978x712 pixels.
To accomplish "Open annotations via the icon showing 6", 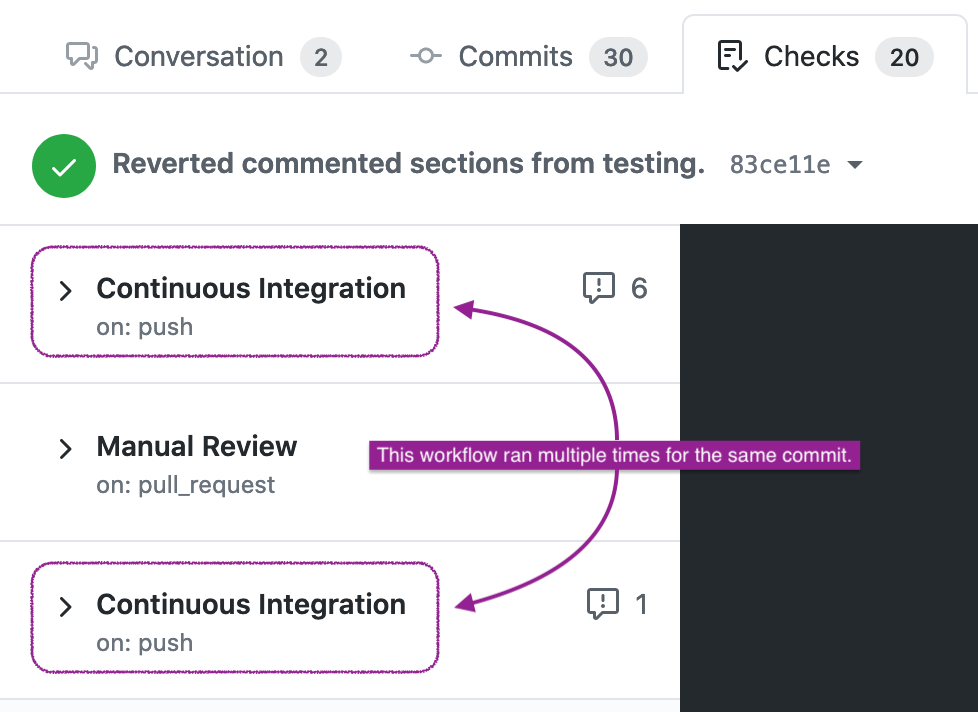I will coord(598,289).
